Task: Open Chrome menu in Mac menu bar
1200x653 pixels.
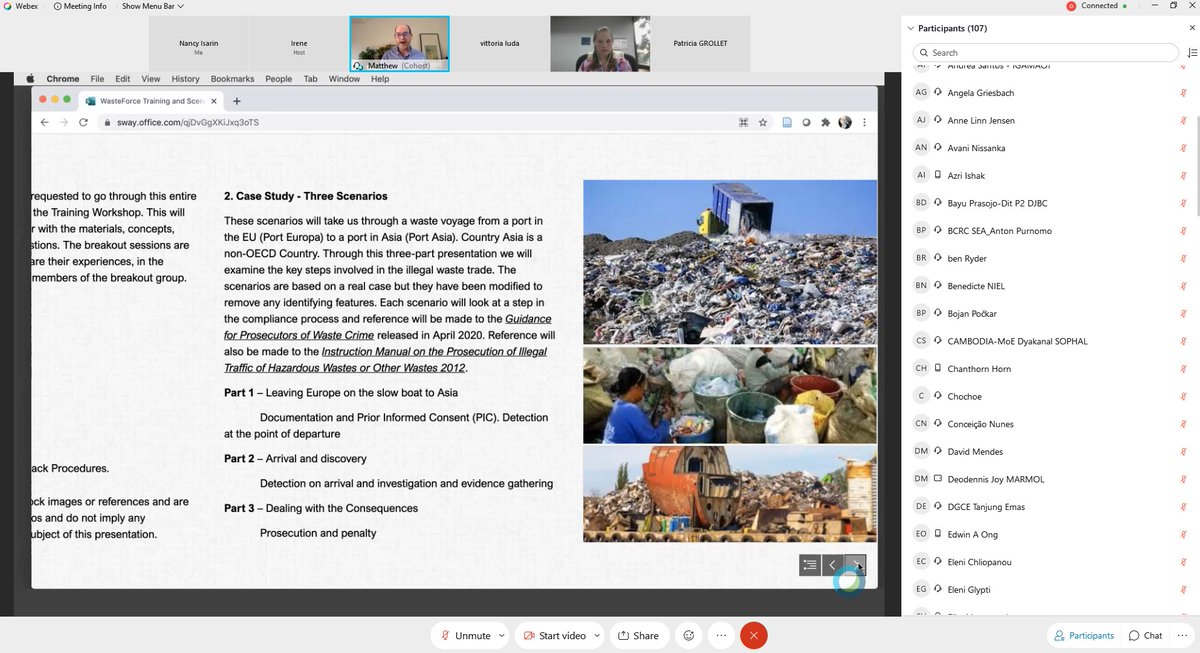Action: (x=63, y=79)
